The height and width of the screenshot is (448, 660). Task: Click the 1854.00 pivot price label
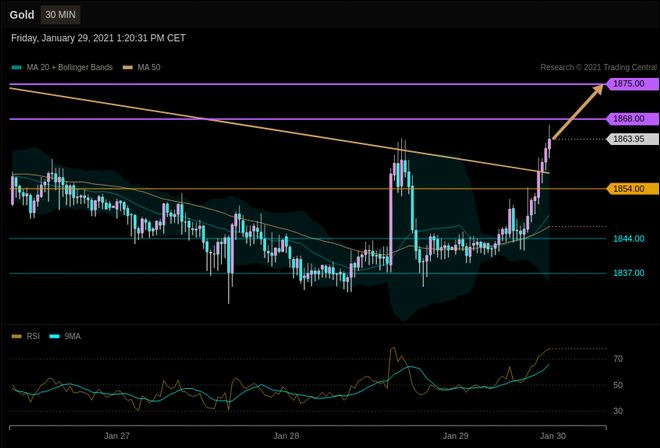coord(632,189)
